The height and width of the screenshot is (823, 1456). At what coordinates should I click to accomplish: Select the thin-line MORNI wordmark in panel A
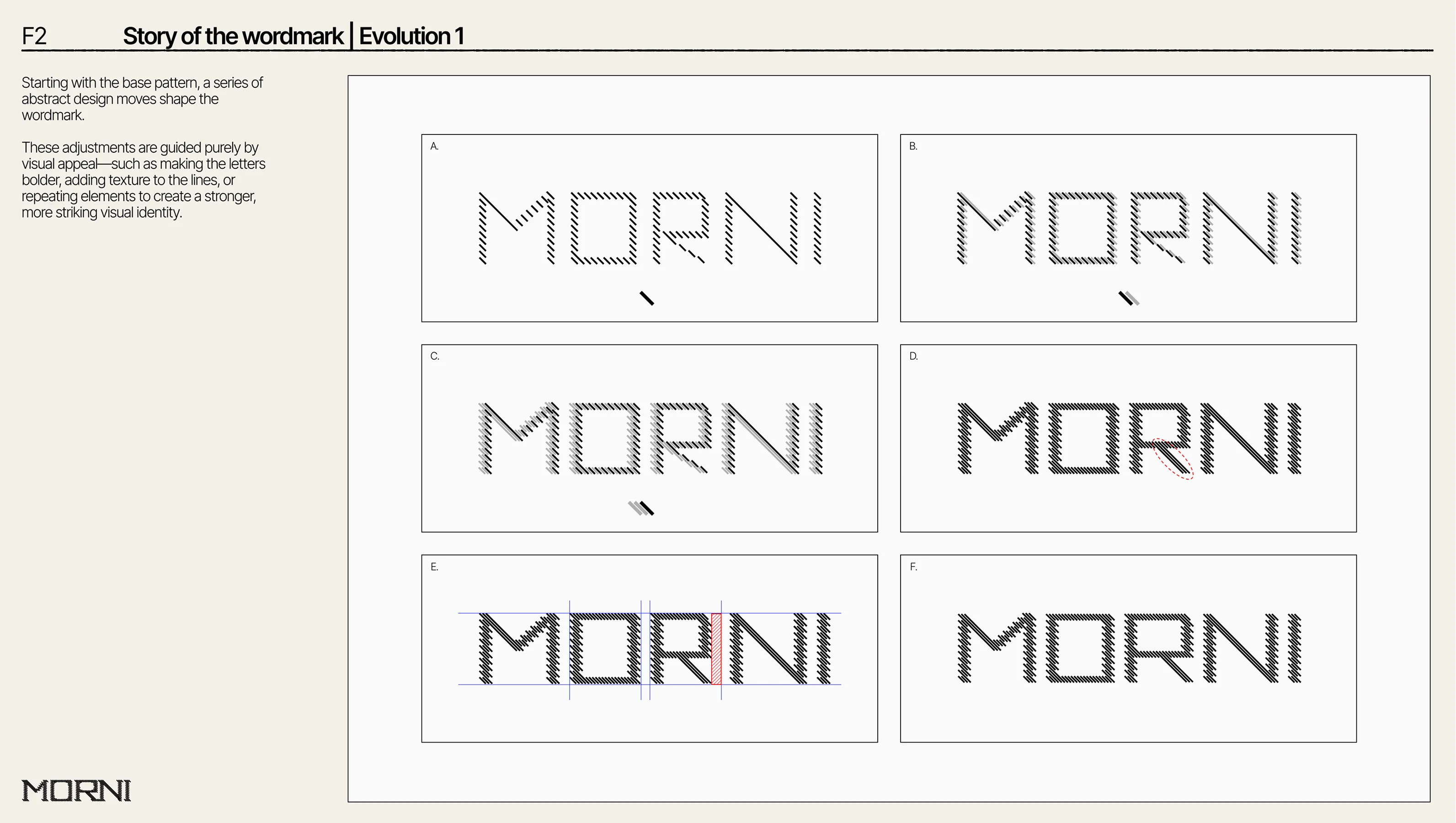650,228
